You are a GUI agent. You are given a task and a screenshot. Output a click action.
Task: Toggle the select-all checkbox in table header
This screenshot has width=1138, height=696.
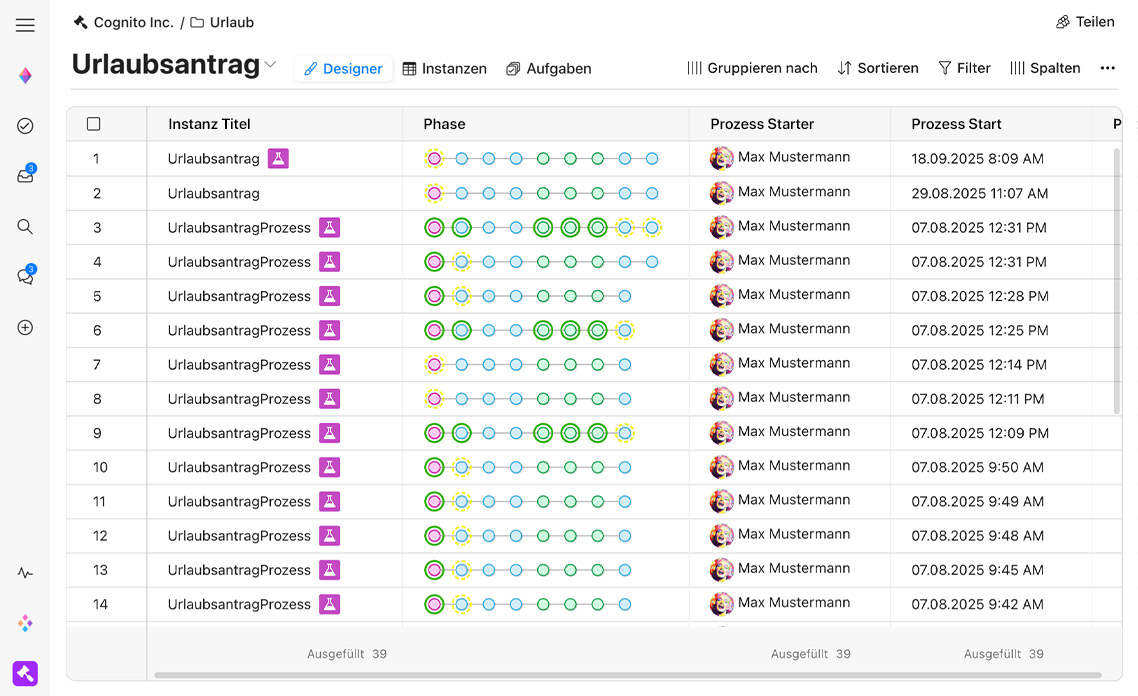(x=94, y=124)
